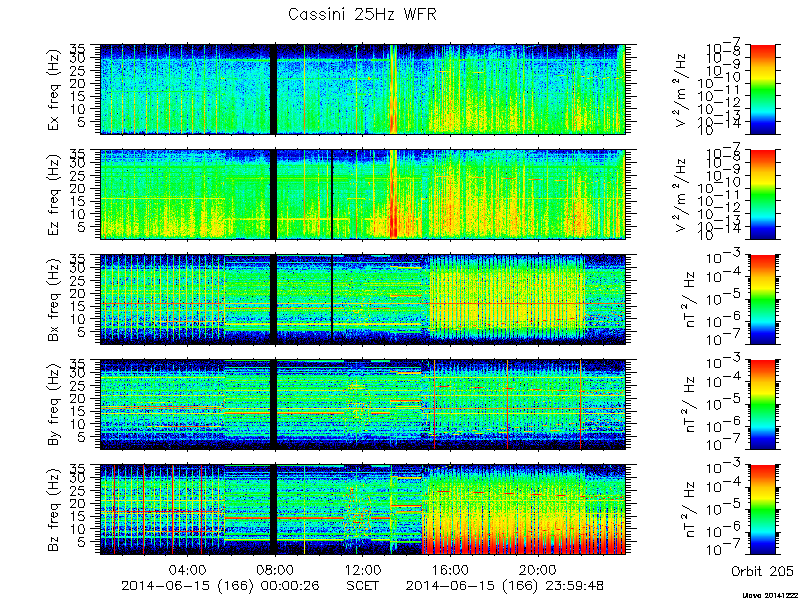The height and width of the screenshot is (600, 800).
Task: Click the "By freq (Hz)" axis label
Action: tap(55, 405)
